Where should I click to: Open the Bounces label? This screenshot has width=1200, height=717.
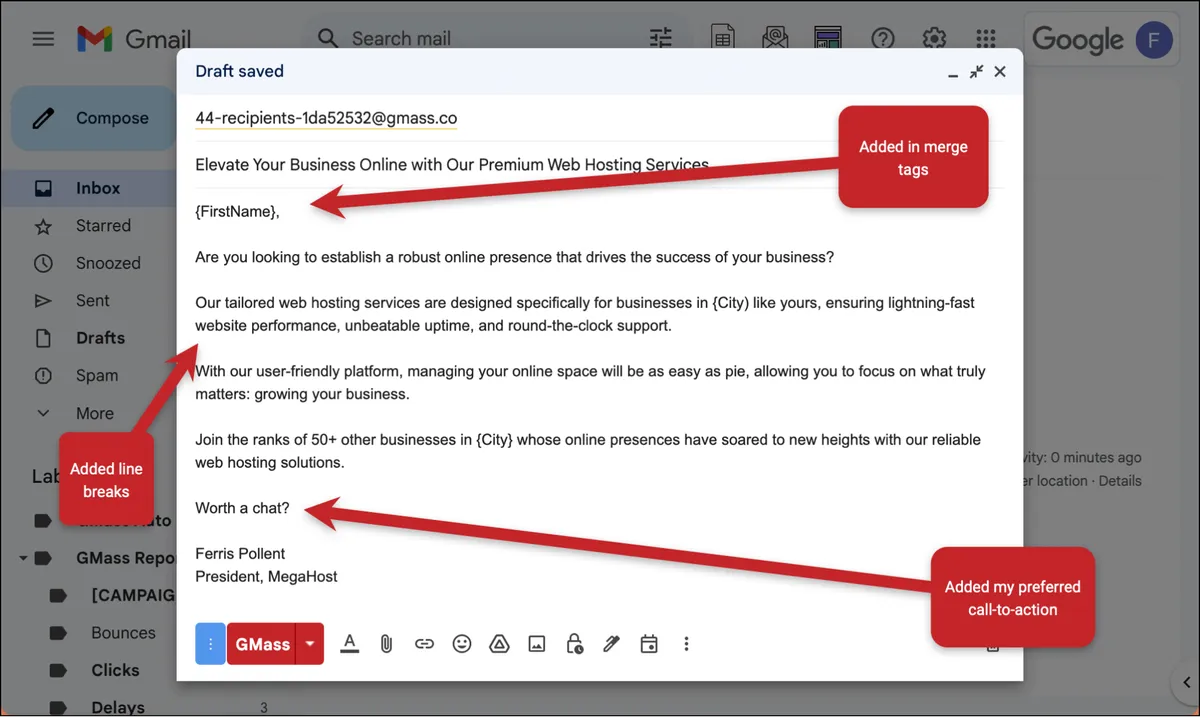point(122,633)
